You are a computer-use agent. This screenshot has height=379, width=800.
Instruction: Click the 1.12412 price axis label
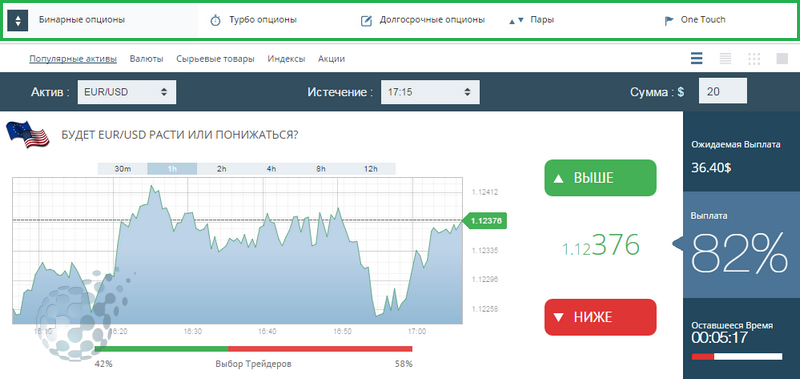[485, 192]
